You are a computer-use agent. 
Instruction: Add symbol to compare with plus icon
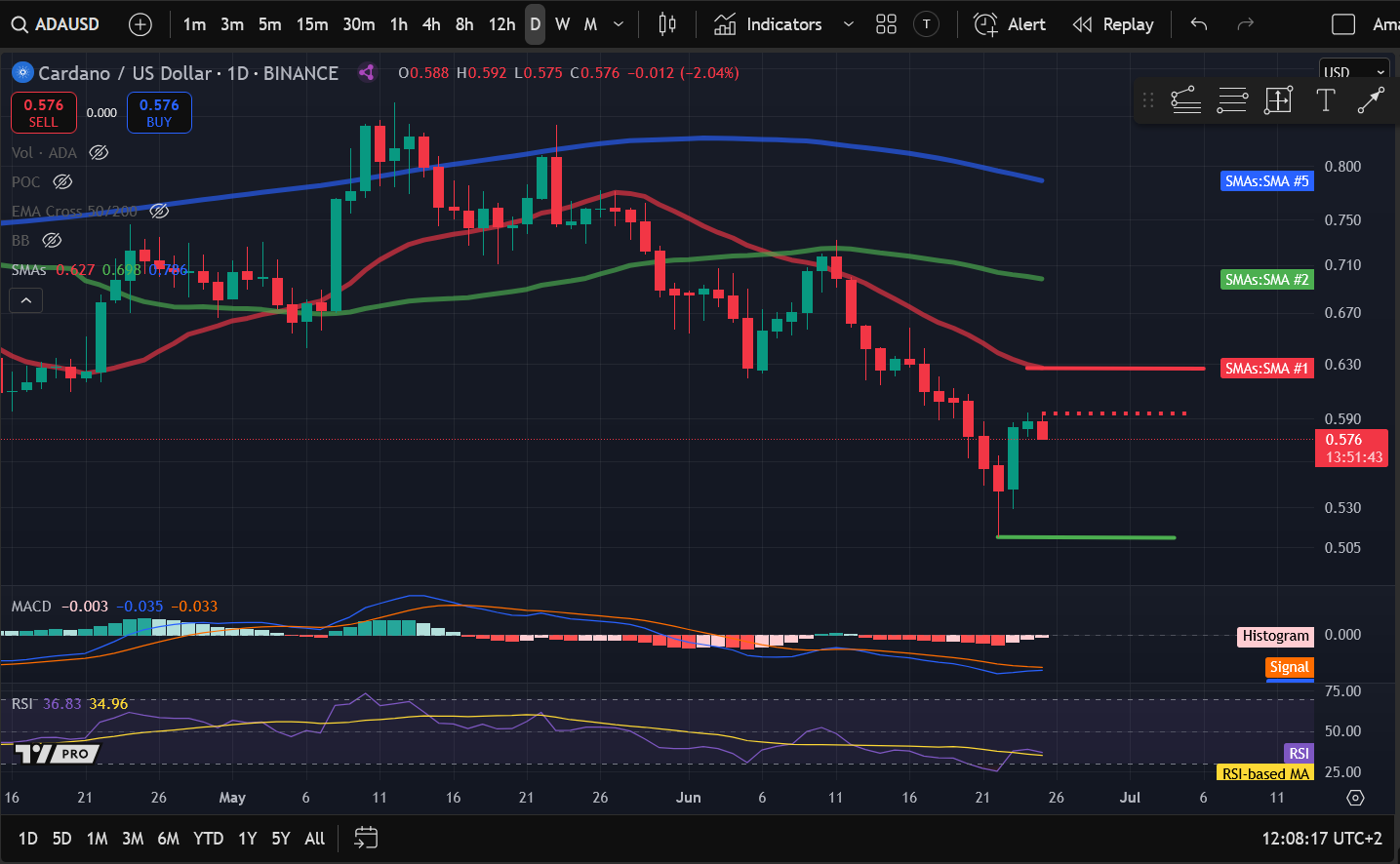140,24
